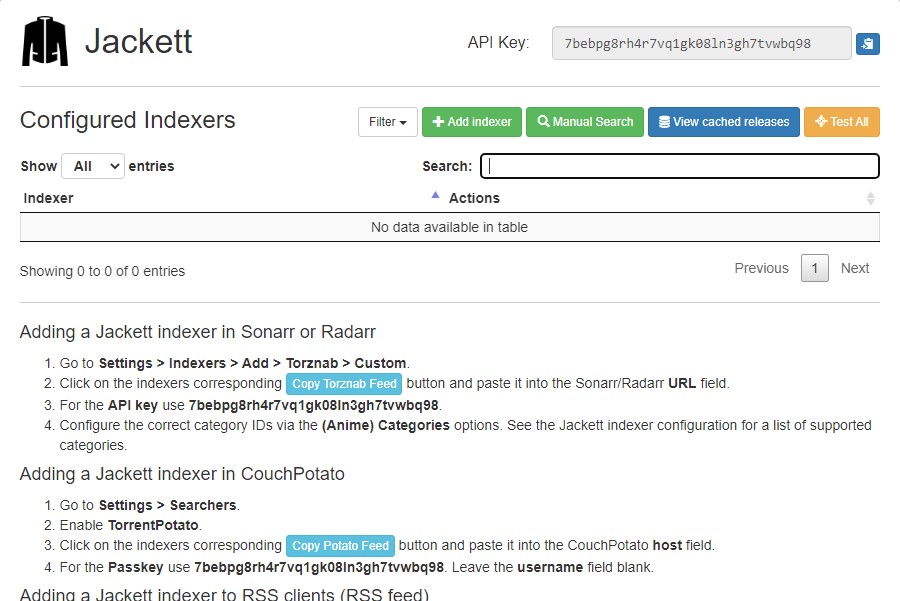Copy the API key with clipboard icon
The width and height of the screenshot is (900, 601).
pos(867,44)
